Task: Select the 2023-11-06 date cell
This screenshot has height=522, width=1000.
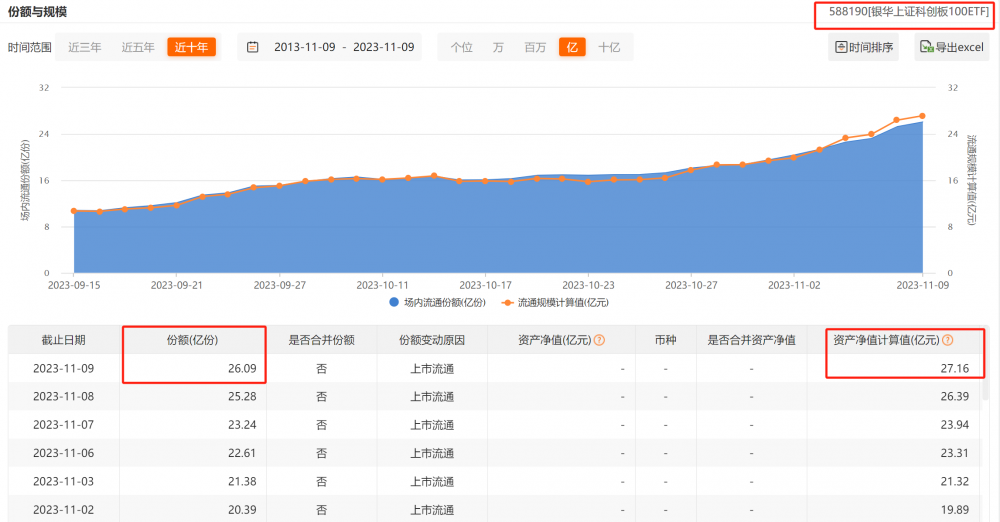Action: click(64, 453)
